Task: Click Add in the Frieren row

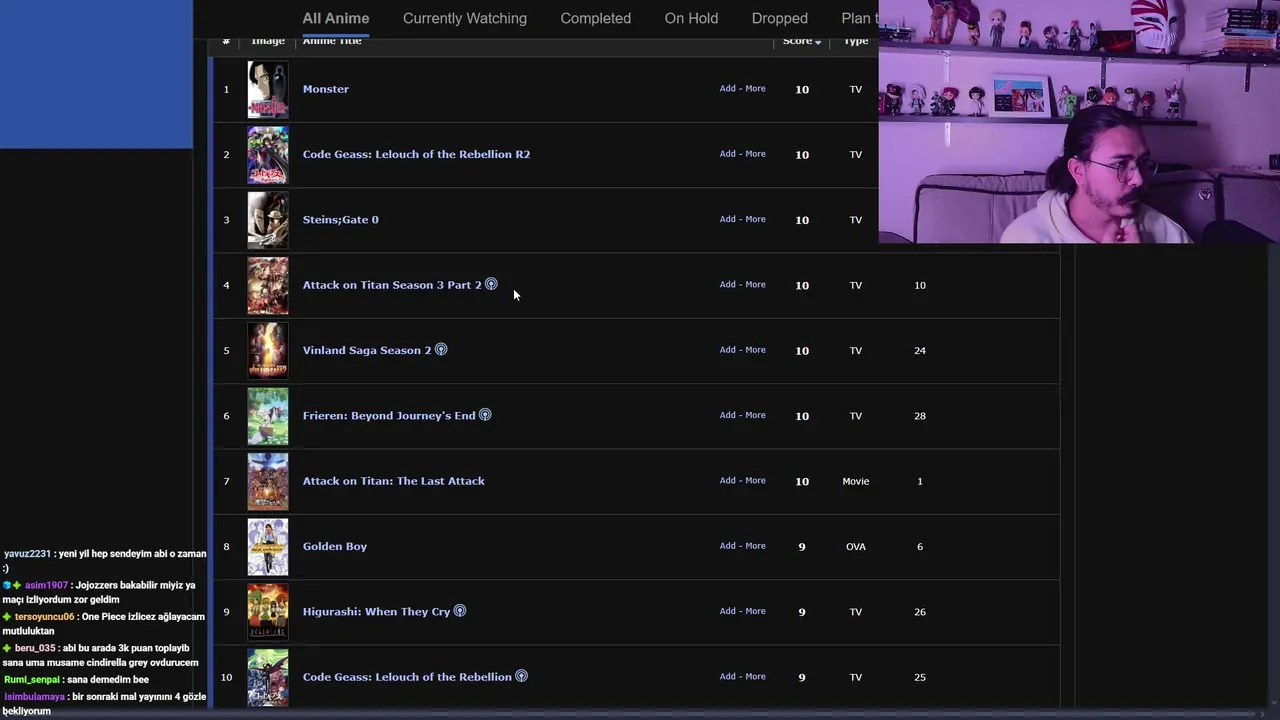Action: (728, 415)
